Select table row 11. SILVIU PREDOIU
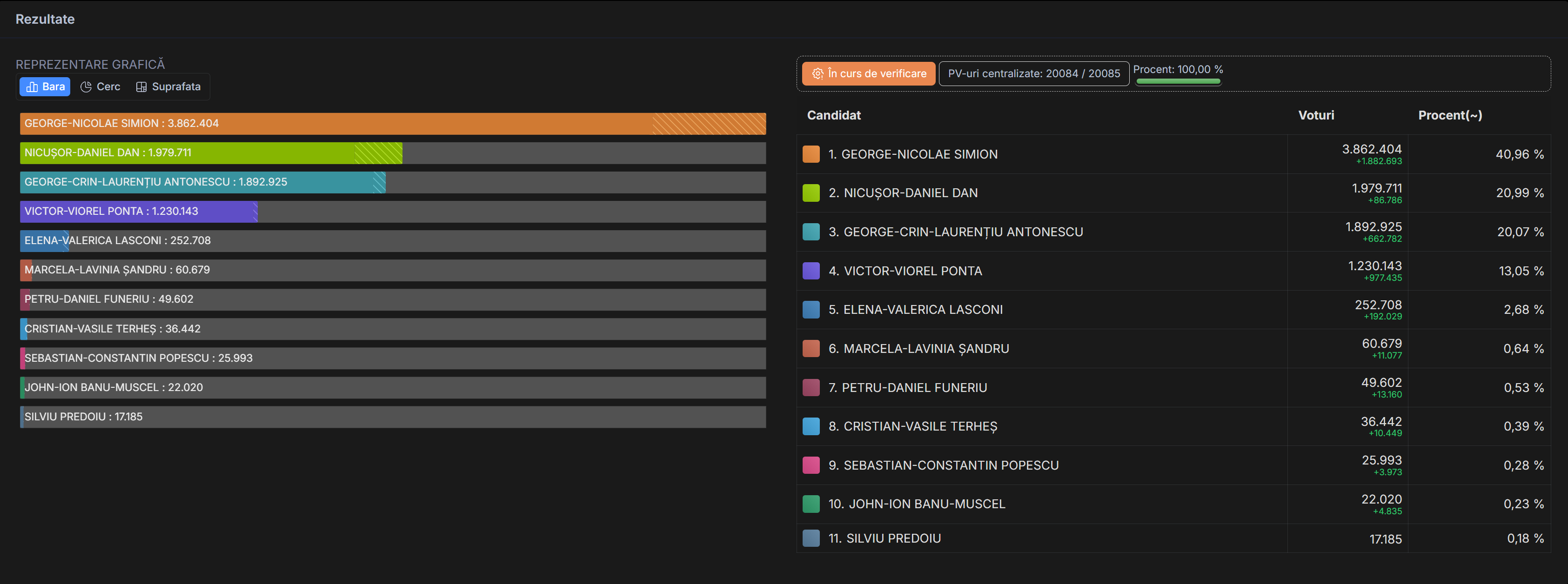 tap(1173, 538)
